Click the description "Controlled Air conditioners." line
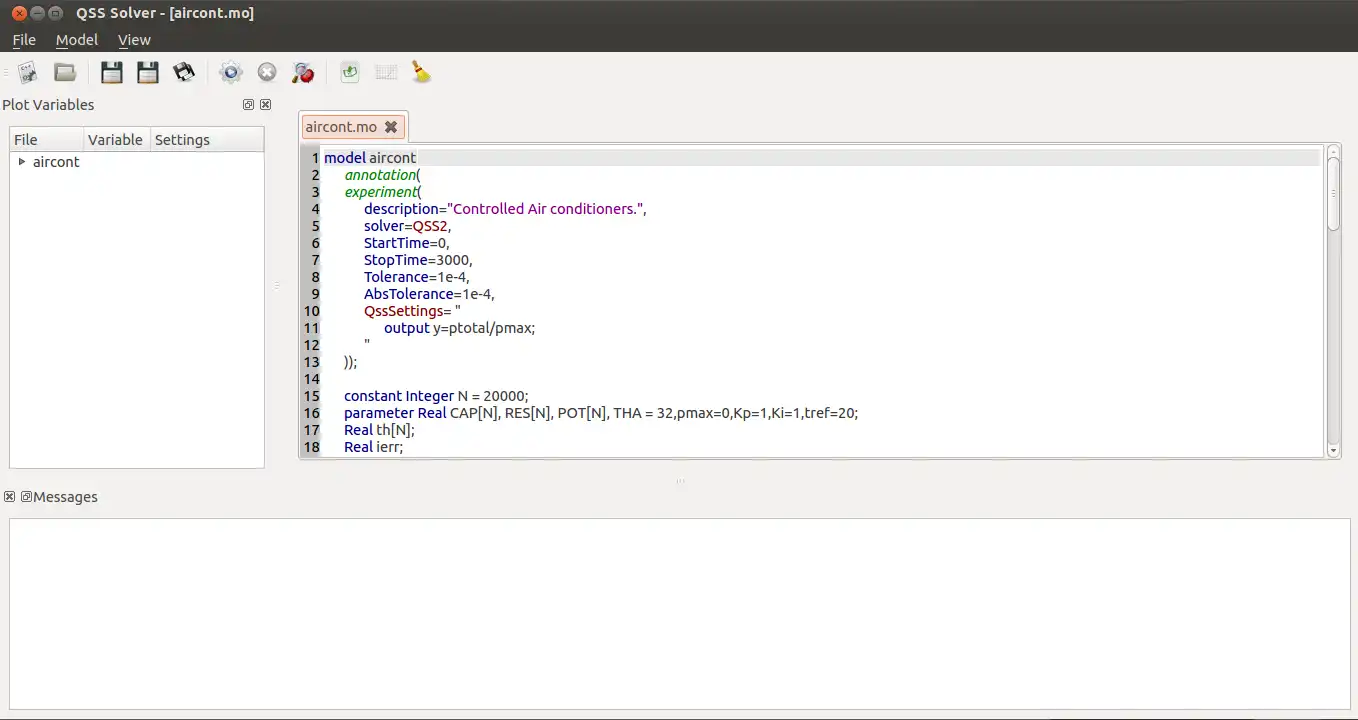 (x=506, y=209)
